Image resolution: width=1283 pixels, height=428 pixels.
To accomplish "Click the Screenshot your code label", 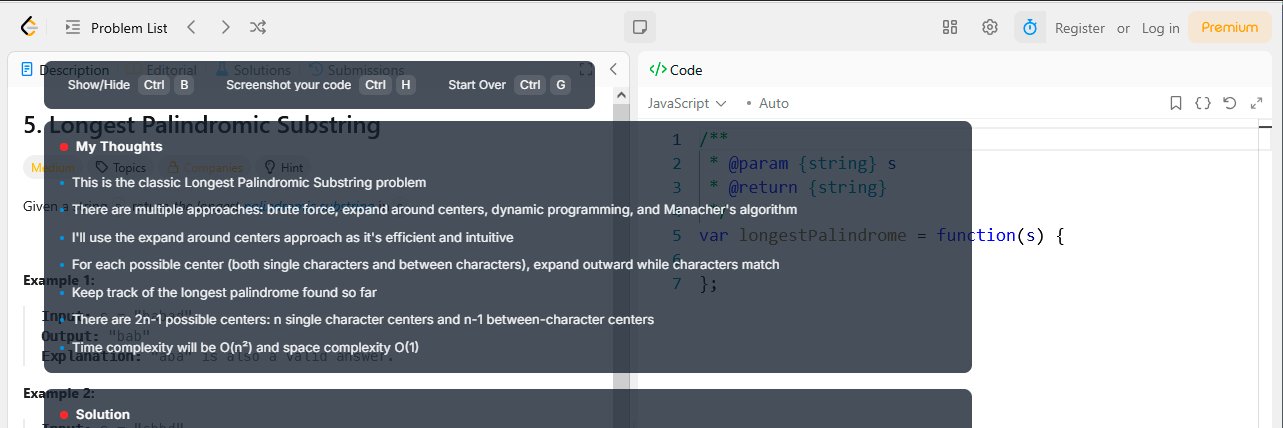I will click(288, 85).
